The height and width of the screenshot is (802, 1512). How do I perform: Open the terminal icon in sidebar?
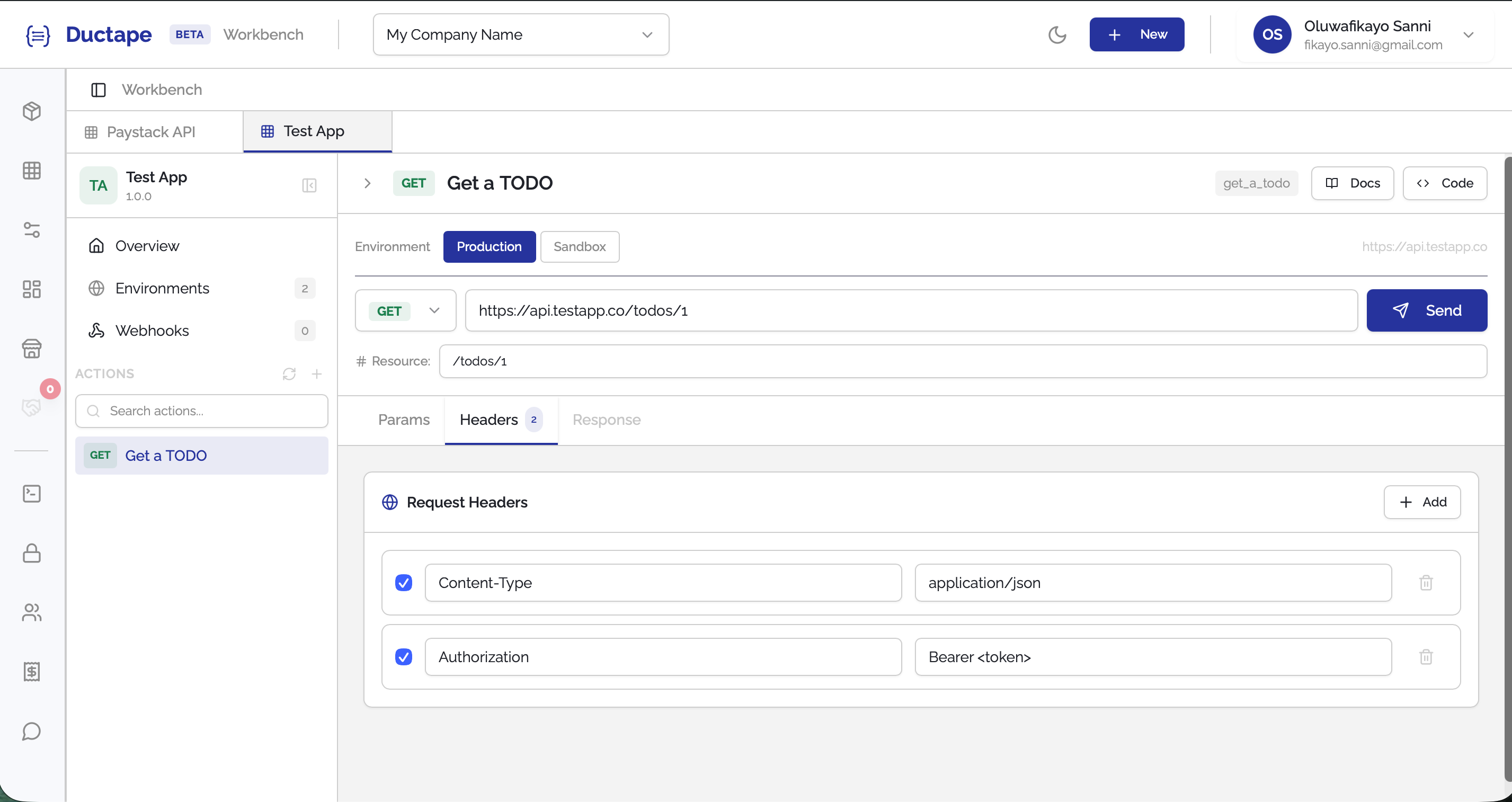pyautogui.click(x=32, y=493)
